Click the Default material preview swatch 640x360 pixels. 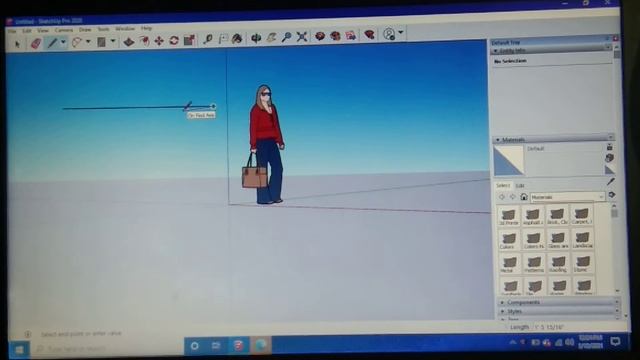508,160
